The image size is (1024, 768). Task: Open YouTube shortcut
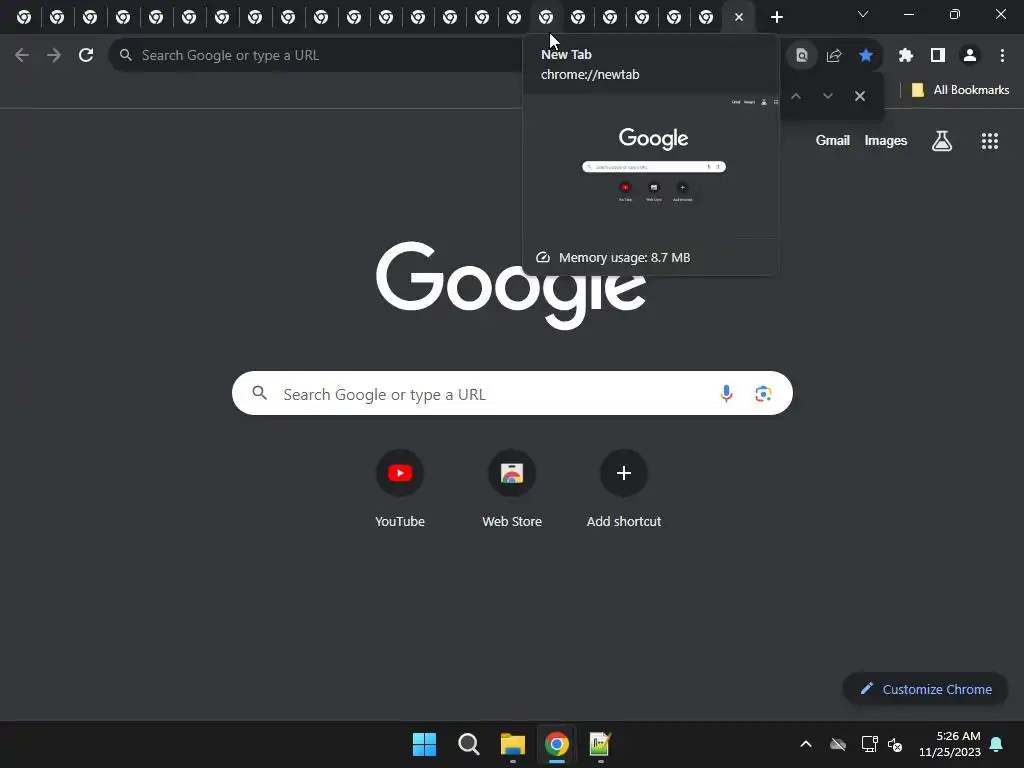tap(400, 488)
